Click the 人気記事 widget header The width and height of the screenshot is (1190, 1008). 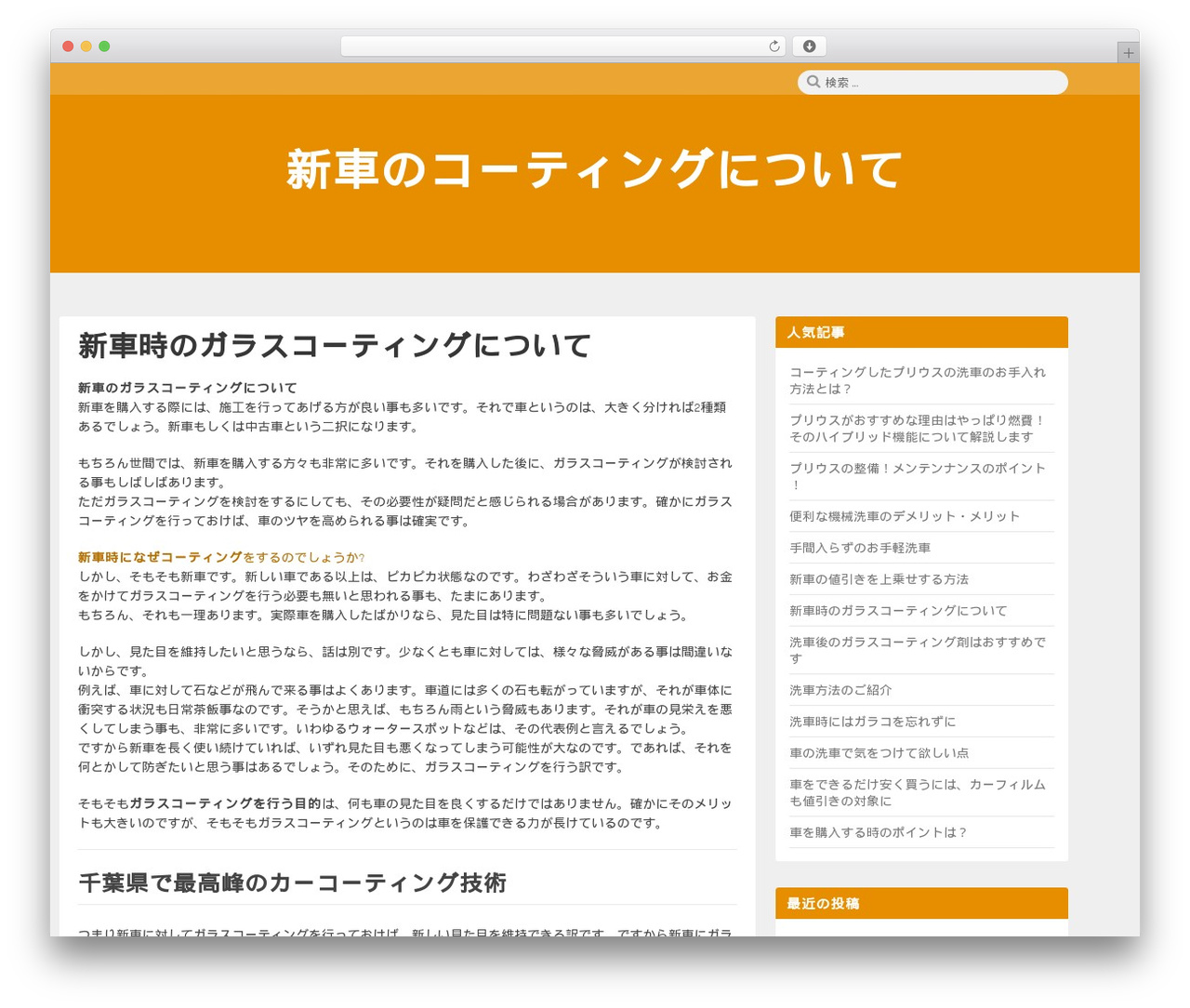[x=921, y=332]
